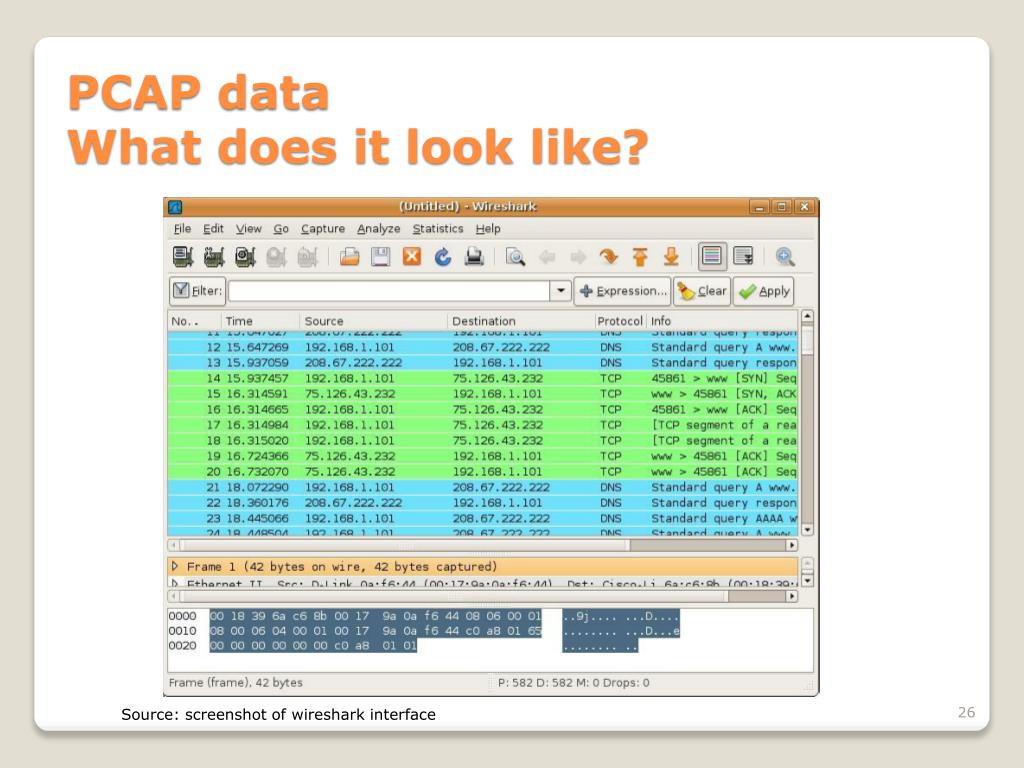
Task: Open filter history dropdown arrow
Action: pyautogui.click(x=560, y=291)
